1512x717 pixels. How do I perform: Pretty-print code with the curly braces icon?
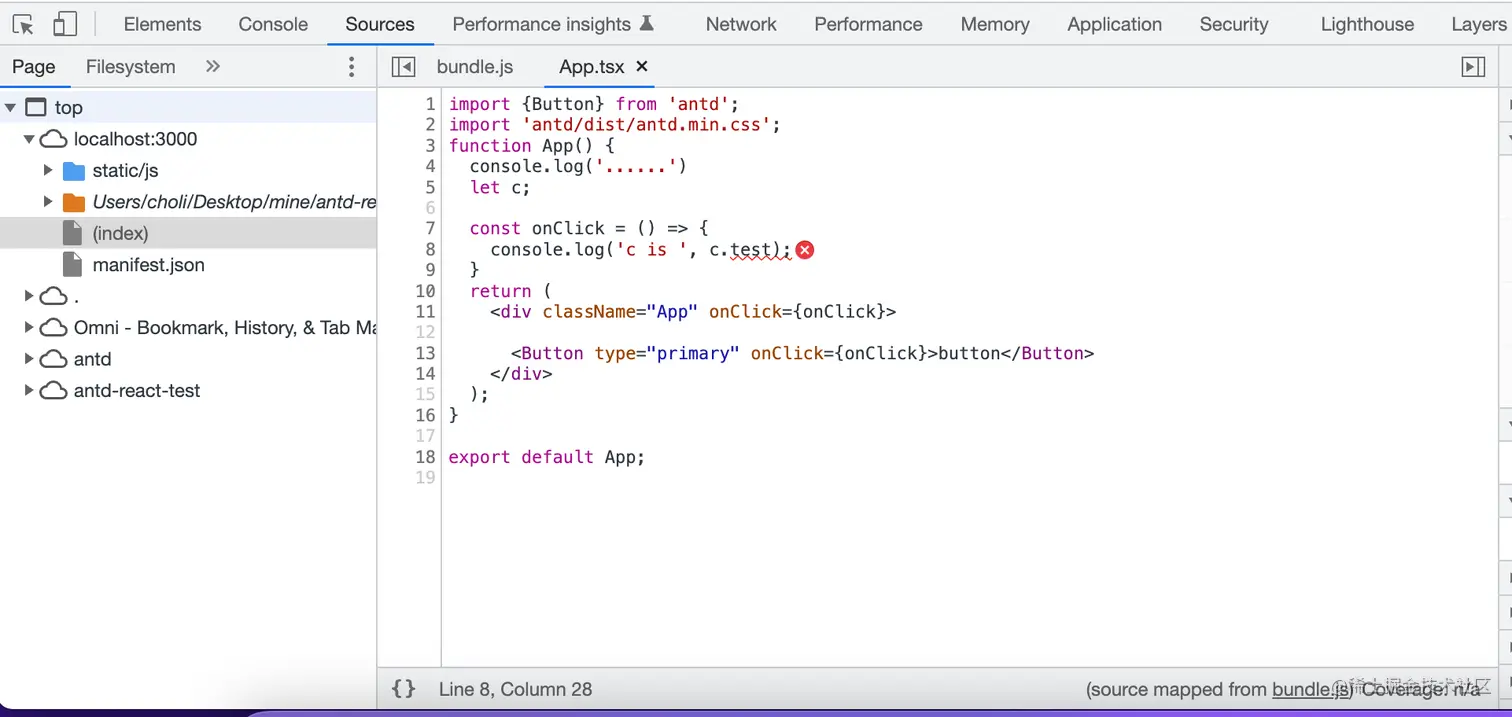(x=403, y=689)
